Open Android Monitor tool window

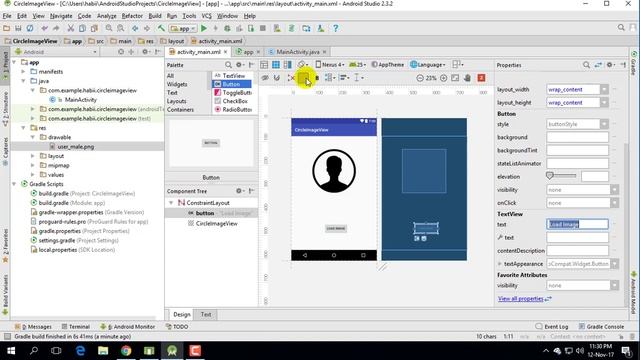coord(128,327)
